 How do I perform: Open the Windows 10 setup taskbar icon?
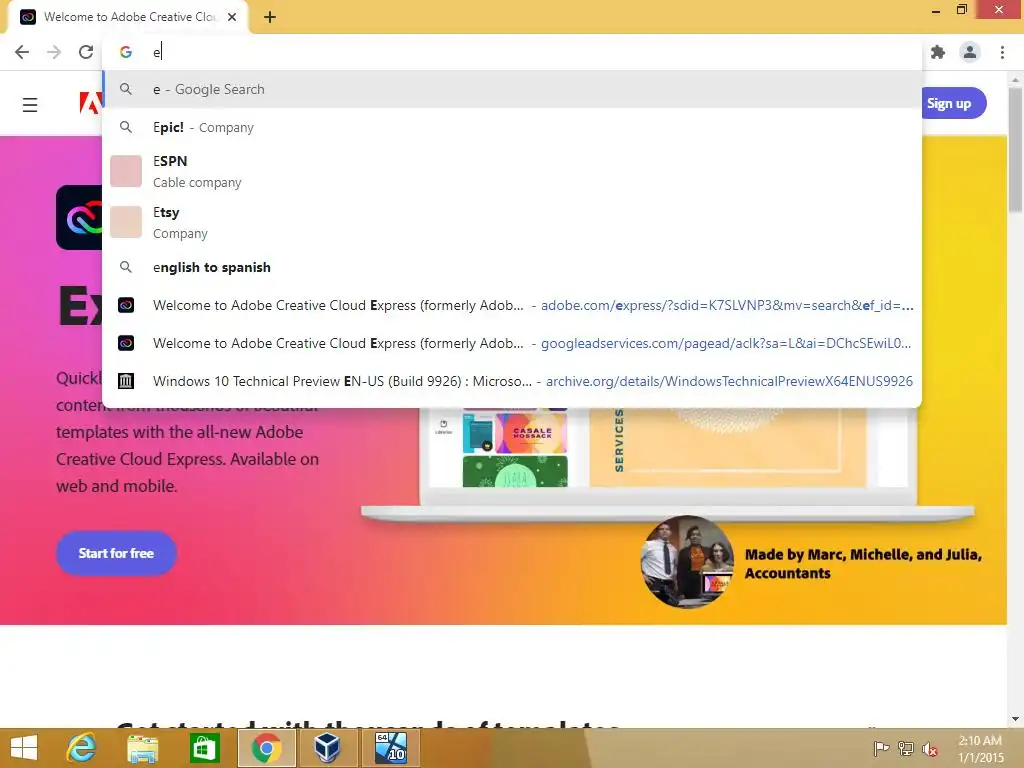coord(390,748)
